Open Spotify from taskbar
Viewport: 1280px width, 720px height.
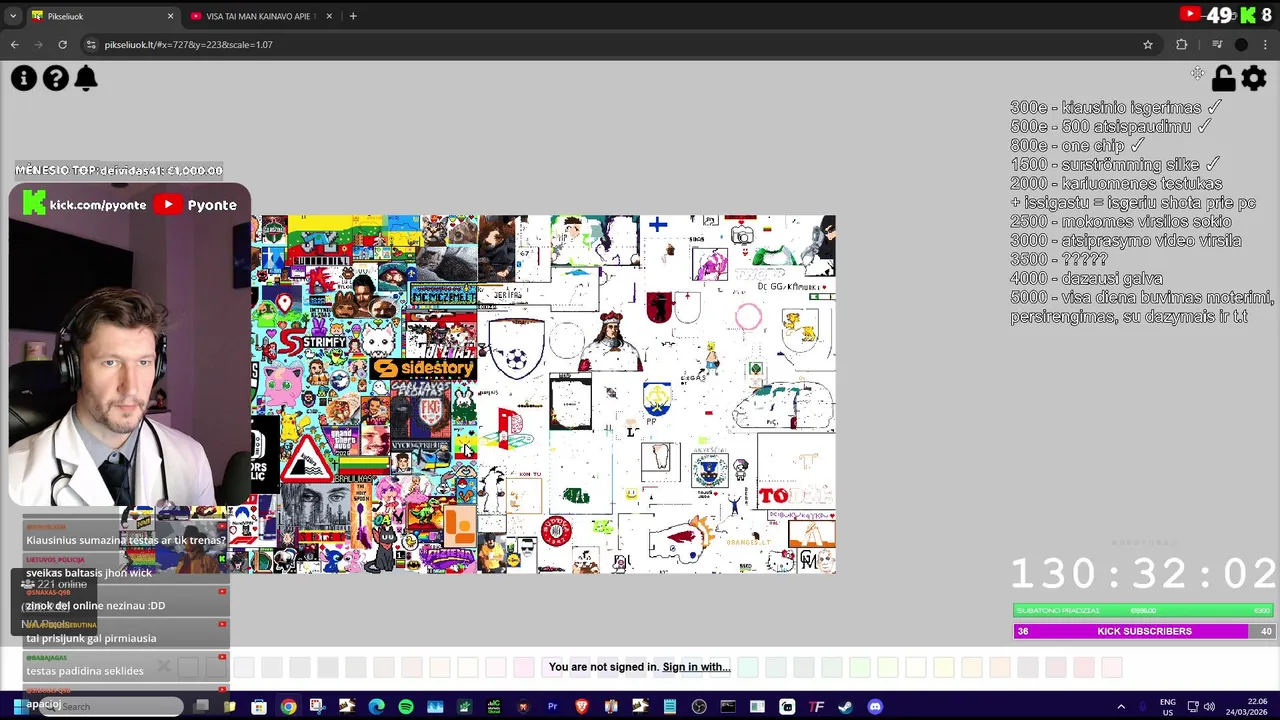coord(406,707)
